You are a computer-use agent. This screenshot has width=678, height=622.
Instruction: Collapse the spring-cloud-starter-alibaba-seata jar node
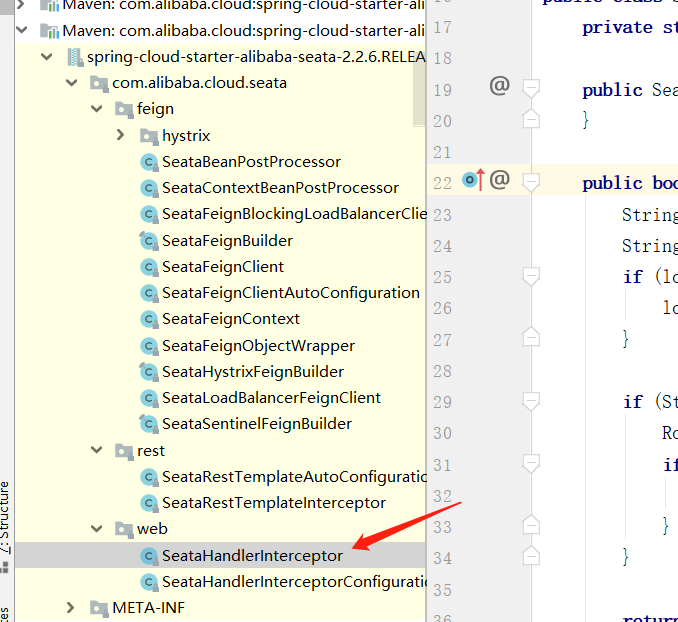pyautogui.click(x=46, y=57)
